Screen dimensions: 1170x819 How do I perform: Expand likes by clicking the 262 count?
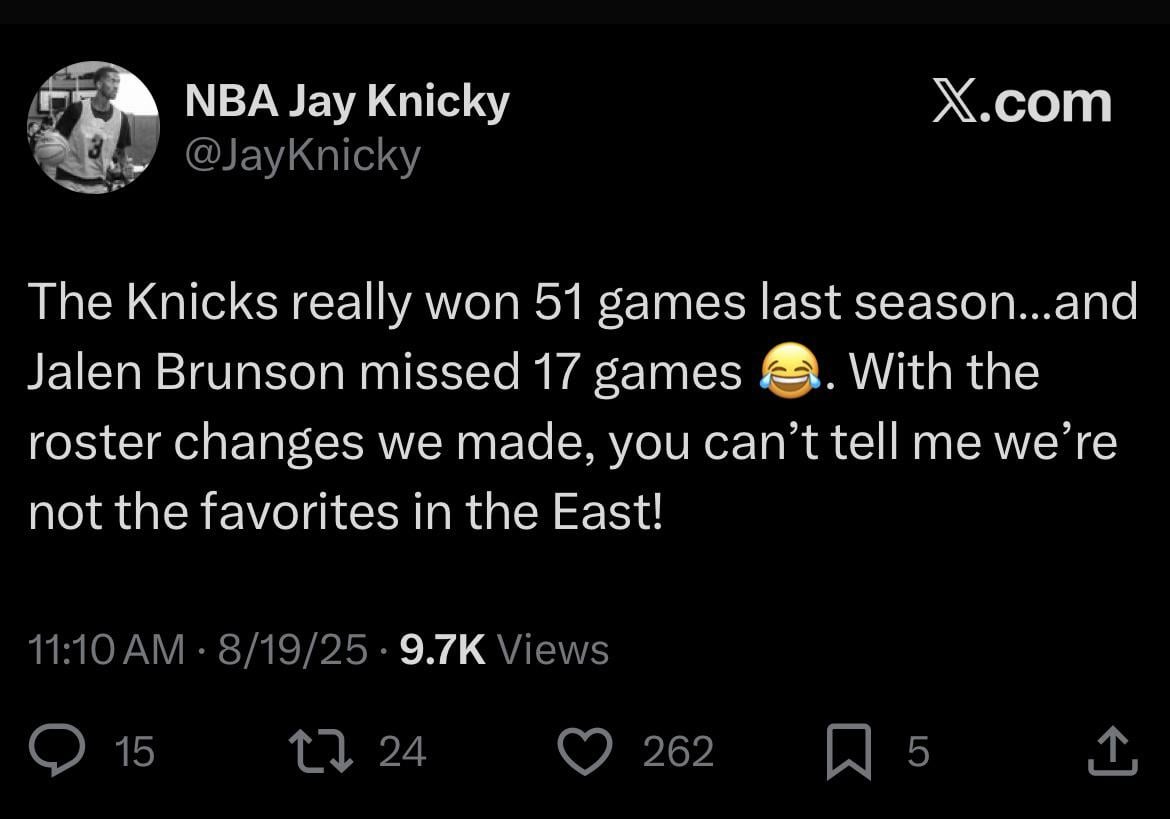pos(677,752)
